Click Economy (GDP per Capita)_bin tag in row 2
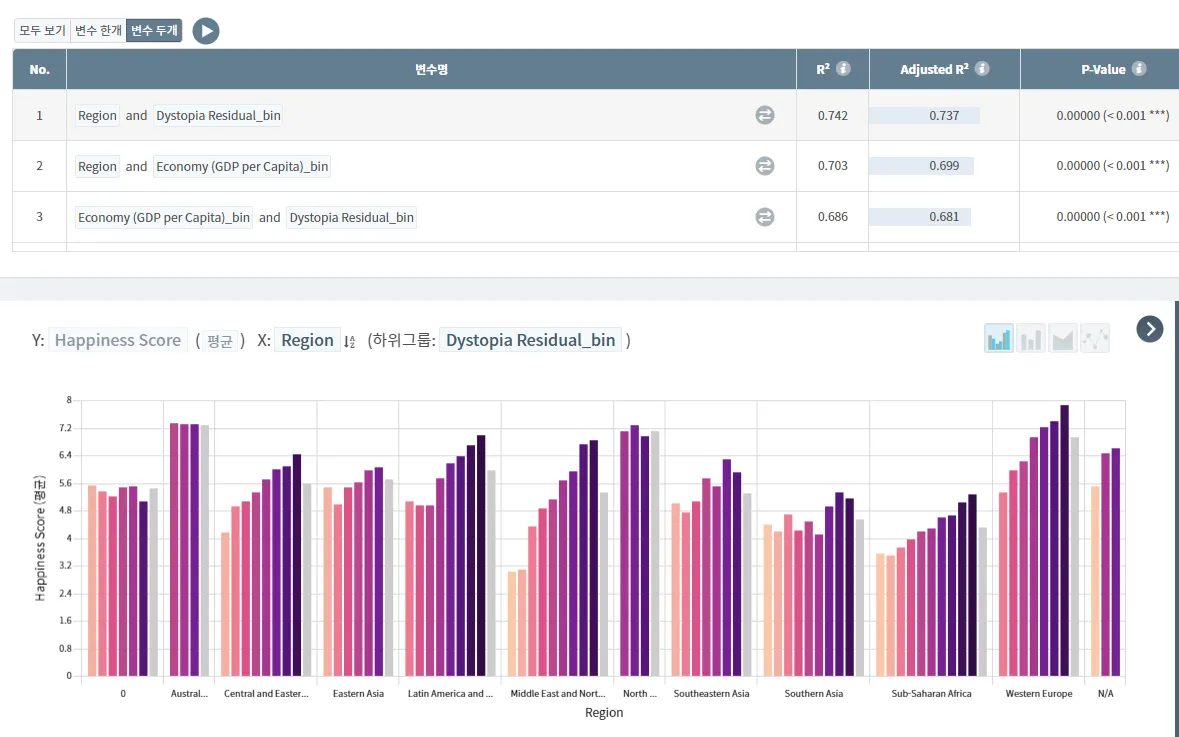This screenshot has width=1179, height=737. click(242, 166)
